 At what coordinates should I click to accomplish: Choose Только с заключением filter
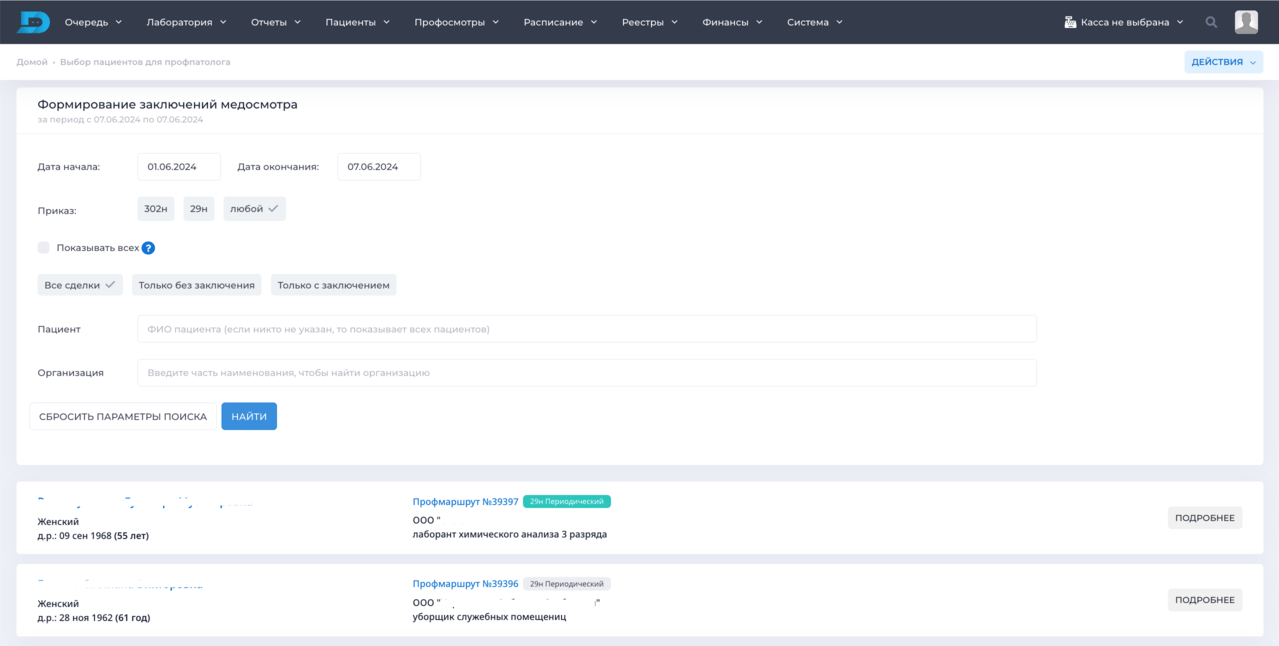334,285
